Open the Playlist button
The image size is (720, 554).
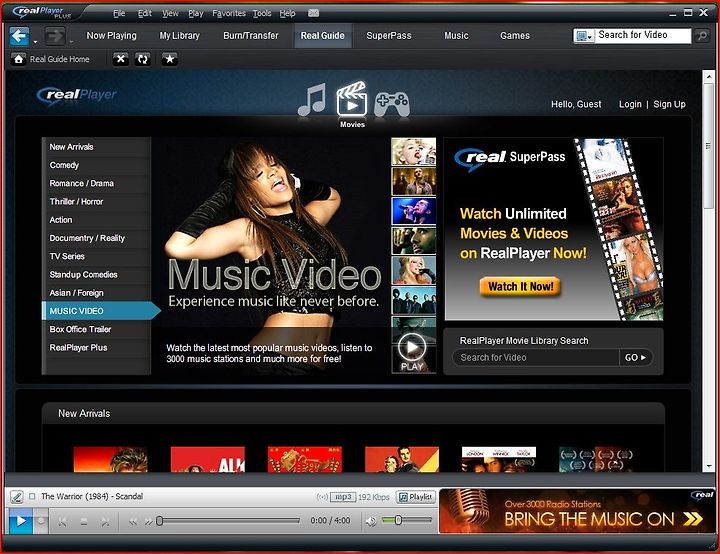pos(416,497)
